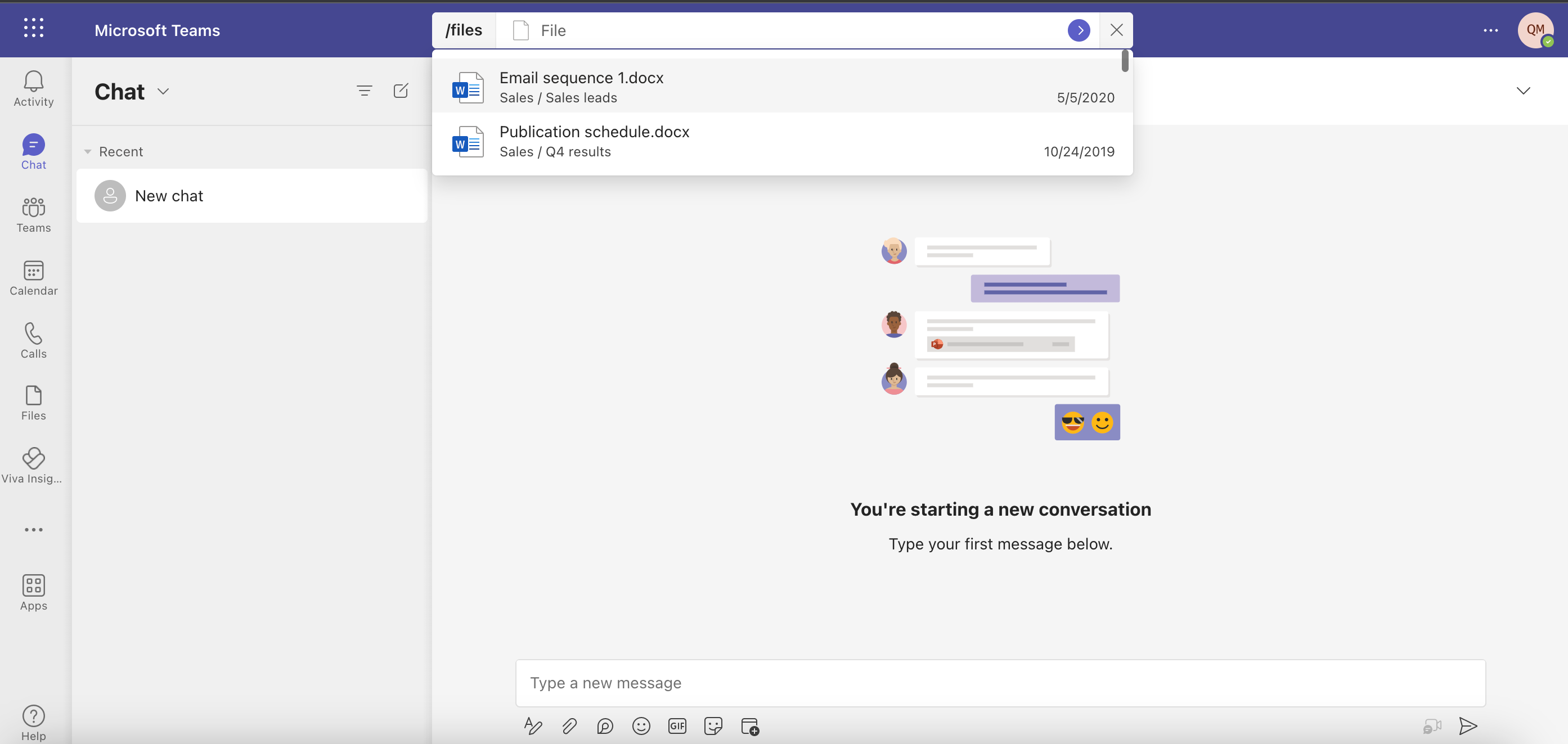This screenshot has width=1568, height=744.
Task: Open Files in the sidebar
Action: point(34,403)
